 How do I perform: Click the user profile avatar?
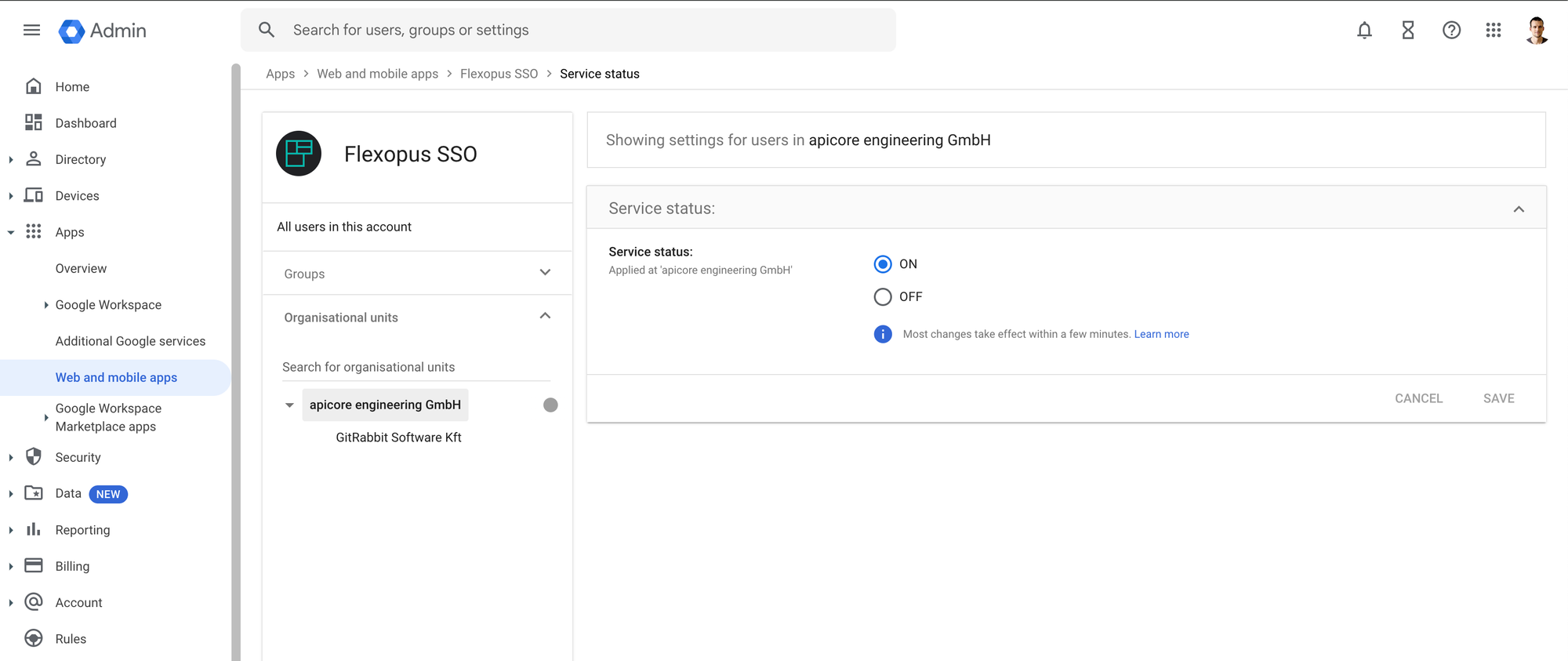click(x=1537, y=31)
